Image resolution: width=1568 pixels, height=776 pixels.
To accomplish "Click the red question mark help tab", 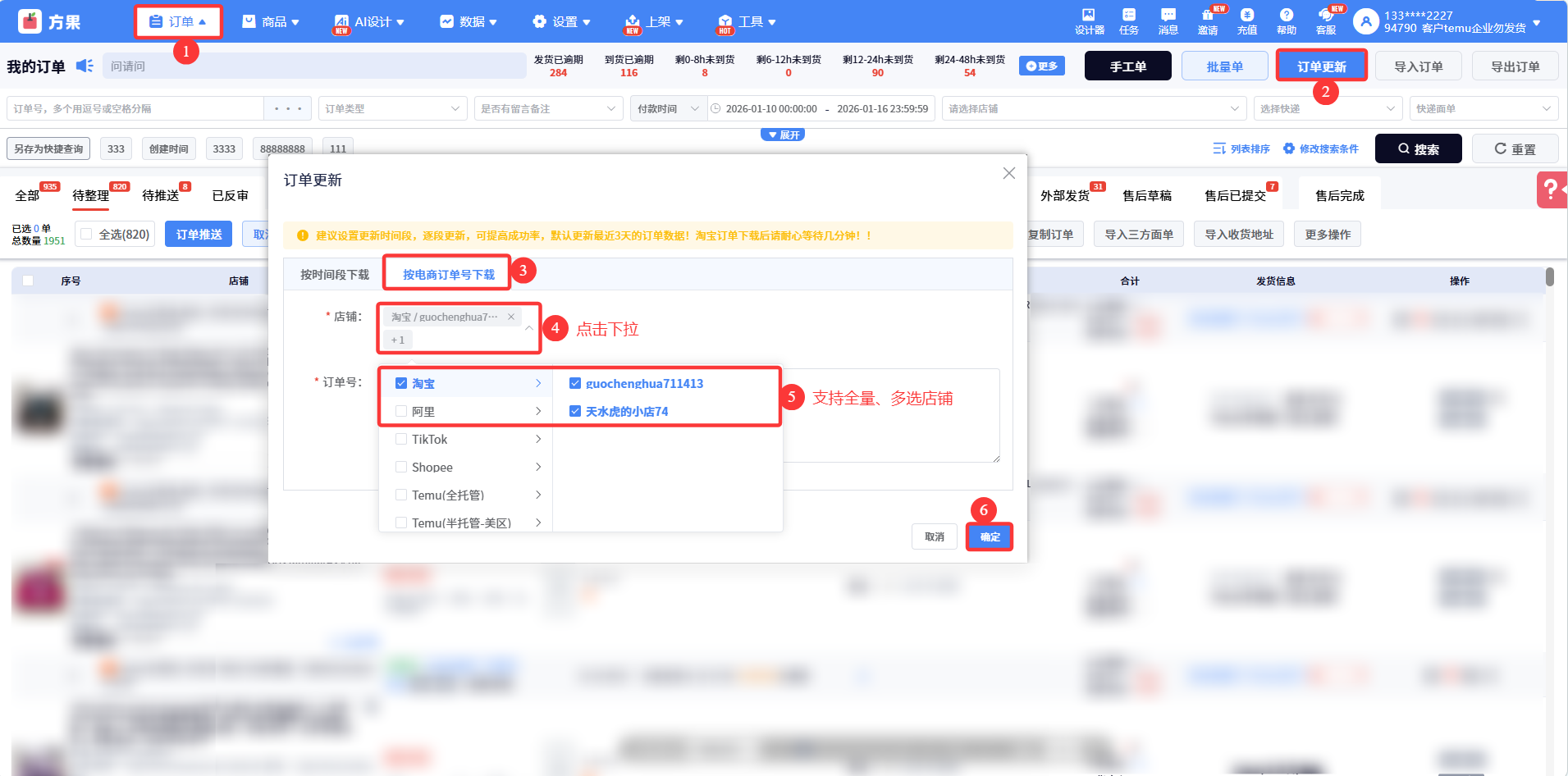I will 1551,189.
